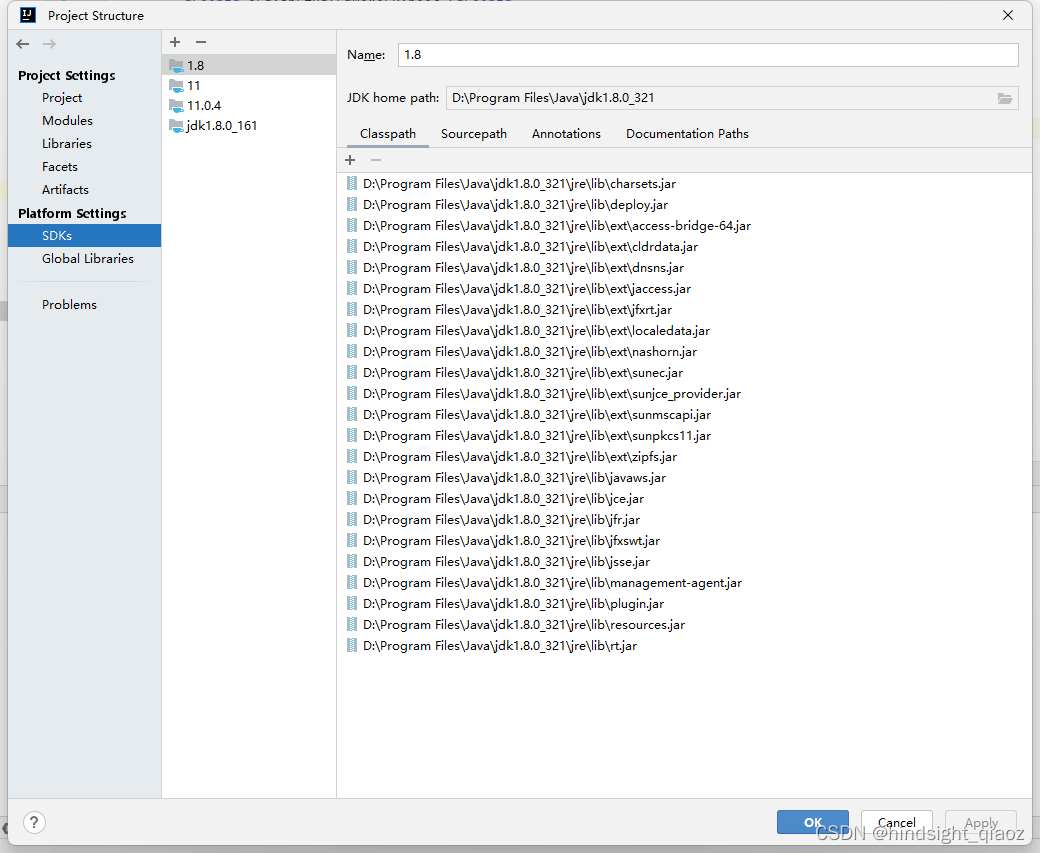Add a classpath entry with plus icon
Screen dimensions: 1040x853
350,160
